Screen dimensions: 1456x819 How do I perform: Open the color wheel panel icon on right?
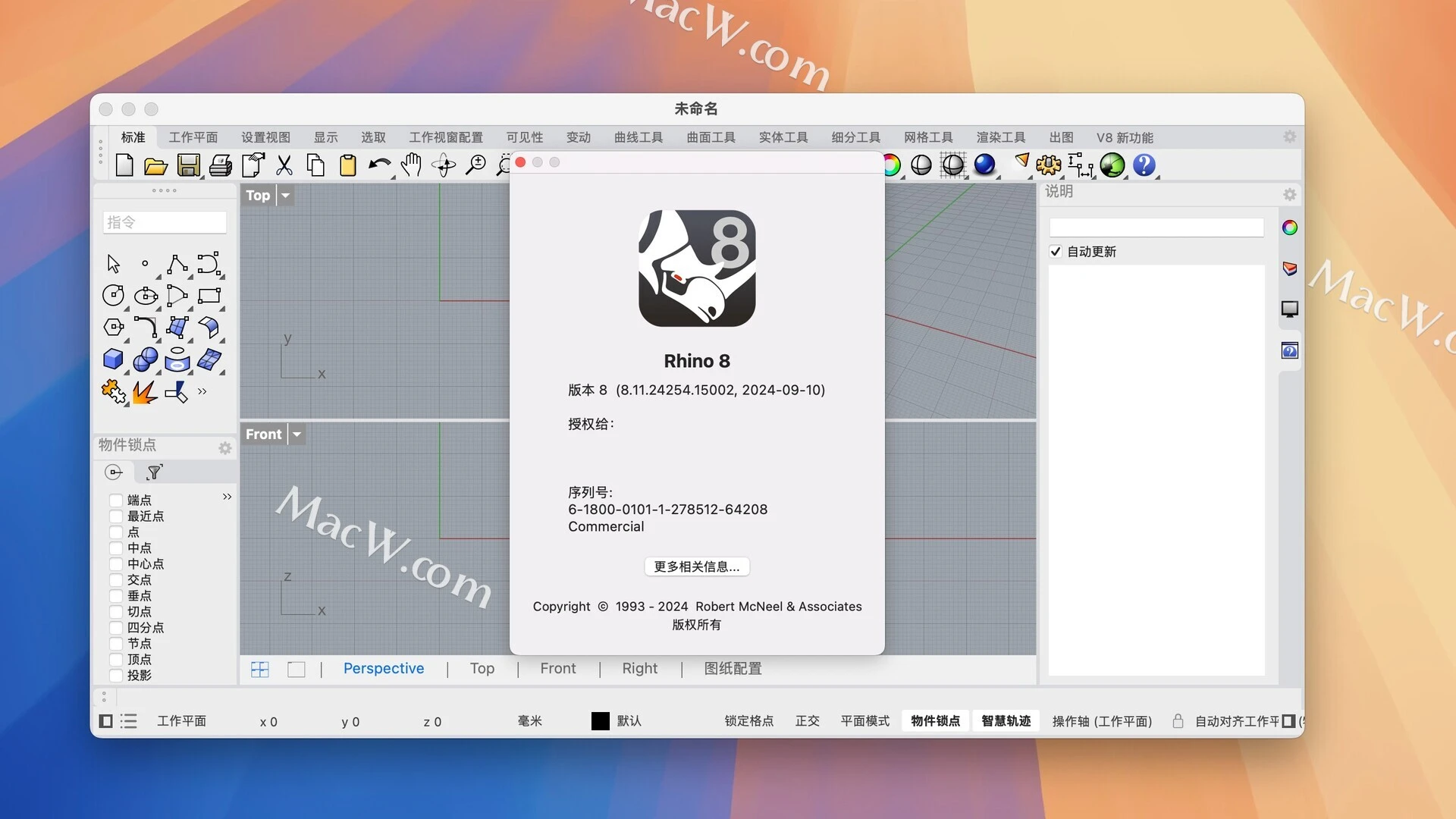click(1289, 227)
